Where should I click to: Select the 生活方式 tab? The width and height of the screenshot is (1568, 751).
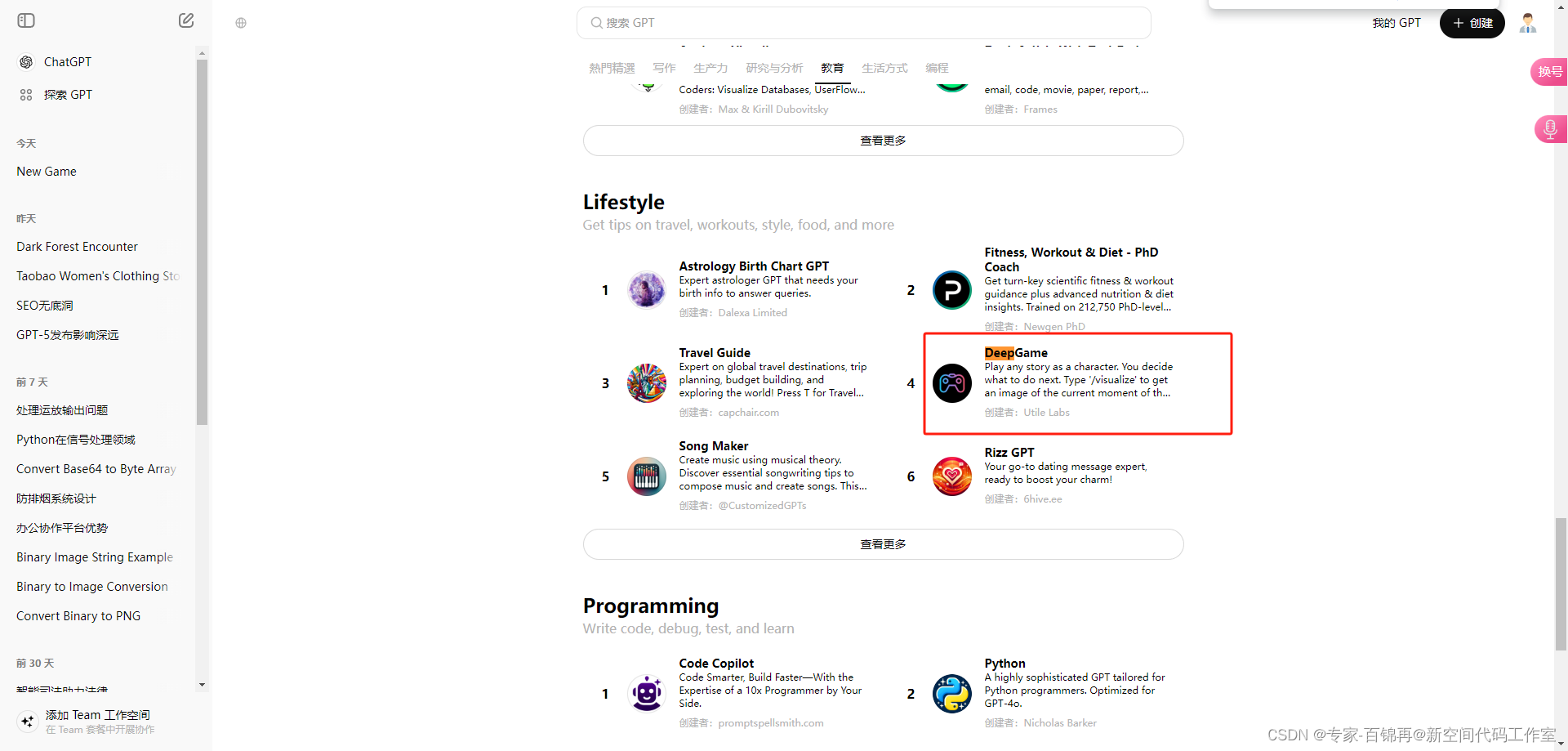point(884,68)
